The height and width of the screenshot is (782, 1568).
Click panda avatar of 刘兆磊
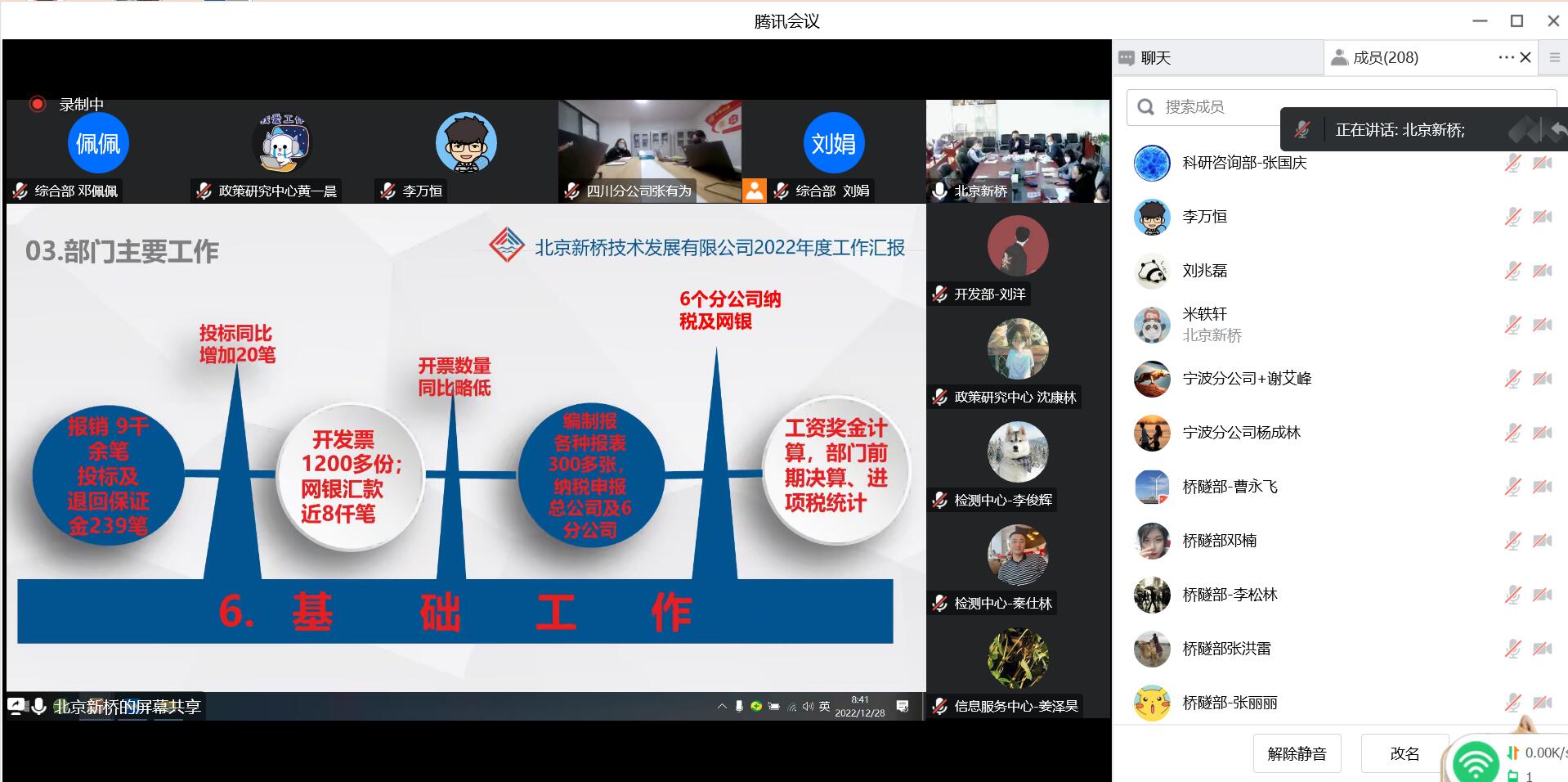1152,271
